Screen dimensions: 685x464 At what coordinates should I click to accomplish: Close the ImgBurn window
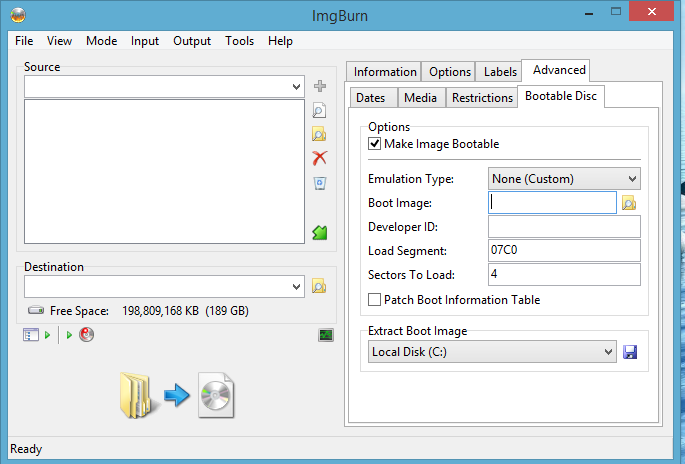(x=651, y=11)
